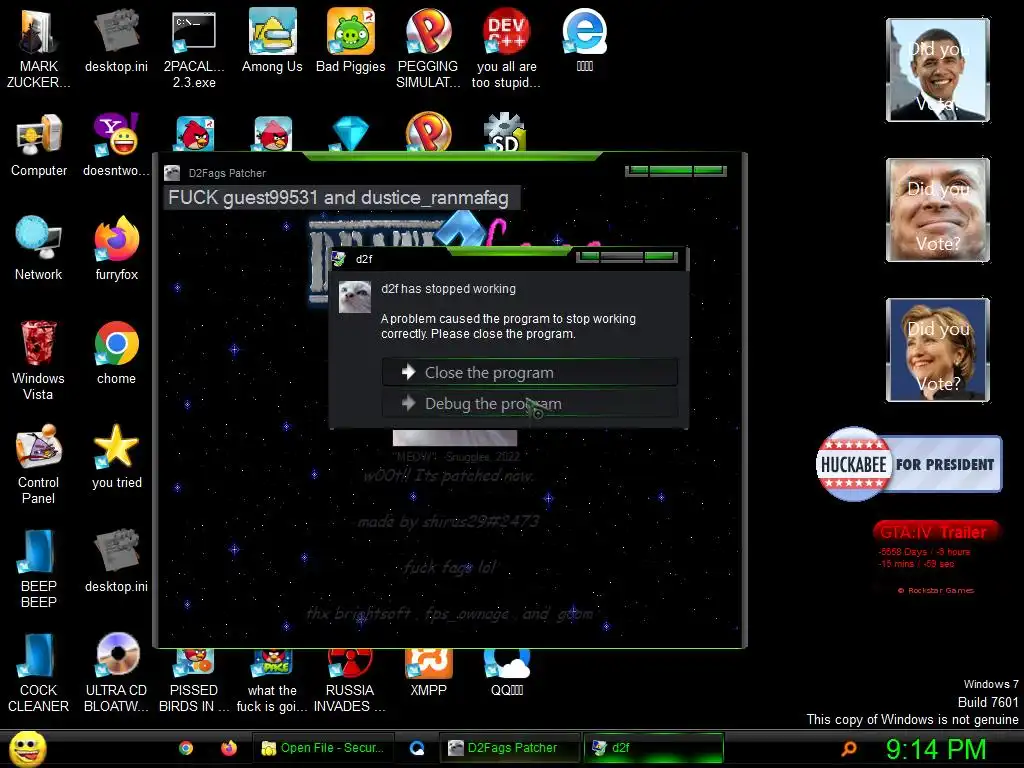Select the 2PACAL... 2.3.exe desktop shortcut
Screen dimensions: 1024x768
coord(194,47)
